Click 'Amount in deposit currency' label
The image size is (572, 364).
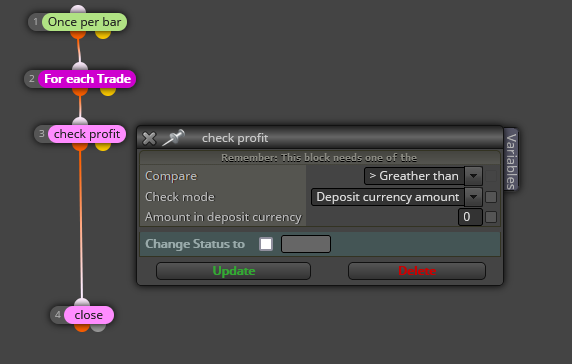223,217
